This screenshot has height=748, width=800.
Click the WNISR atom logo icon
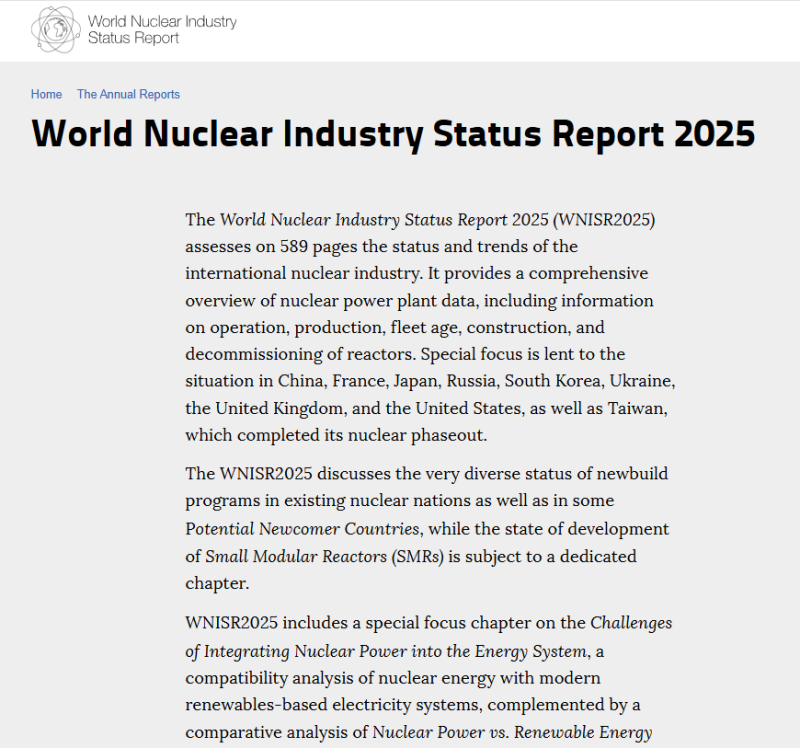(54, 30)
